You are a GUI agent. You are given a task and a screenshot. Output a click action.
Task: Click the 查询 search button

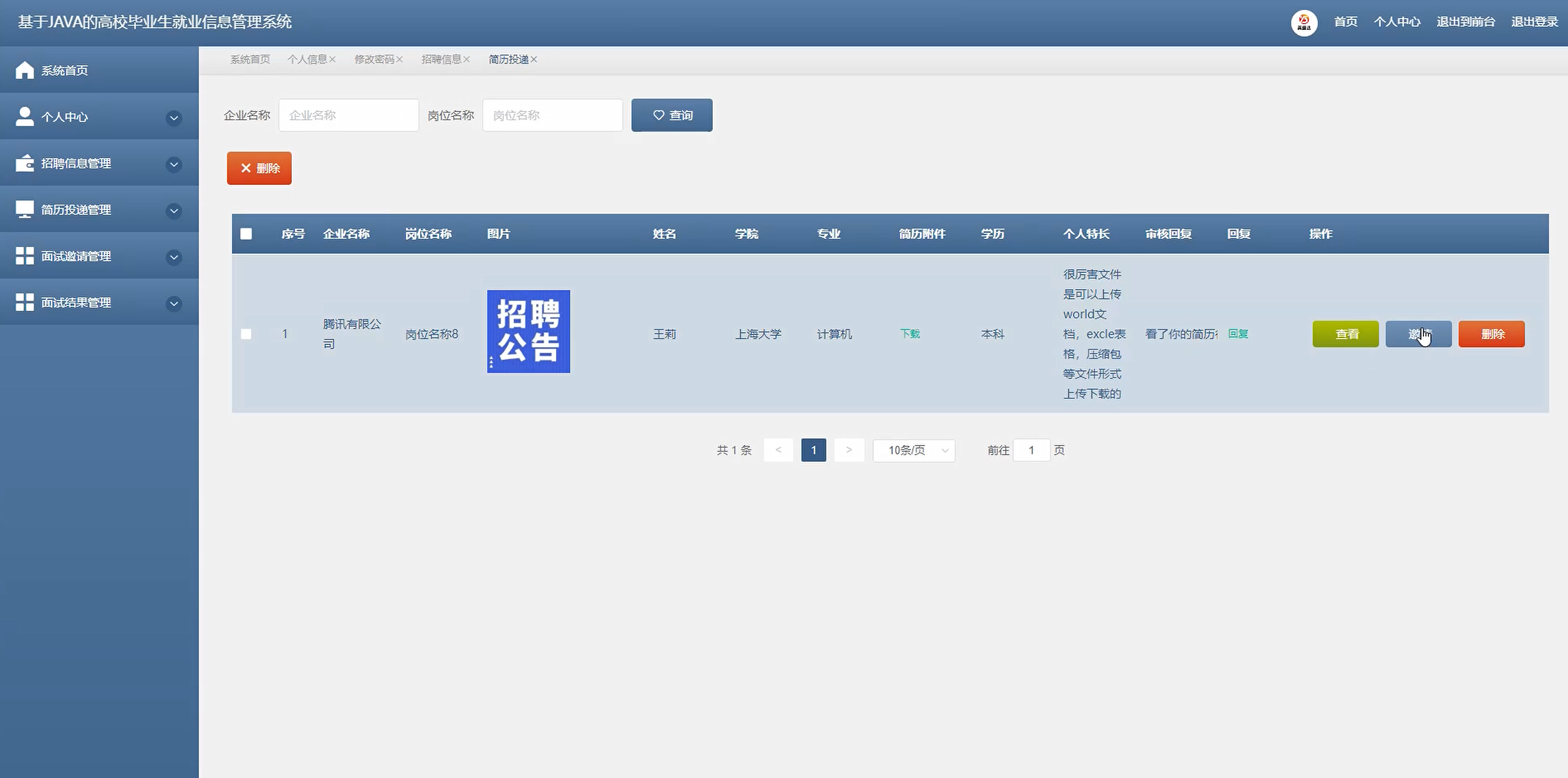671,115
